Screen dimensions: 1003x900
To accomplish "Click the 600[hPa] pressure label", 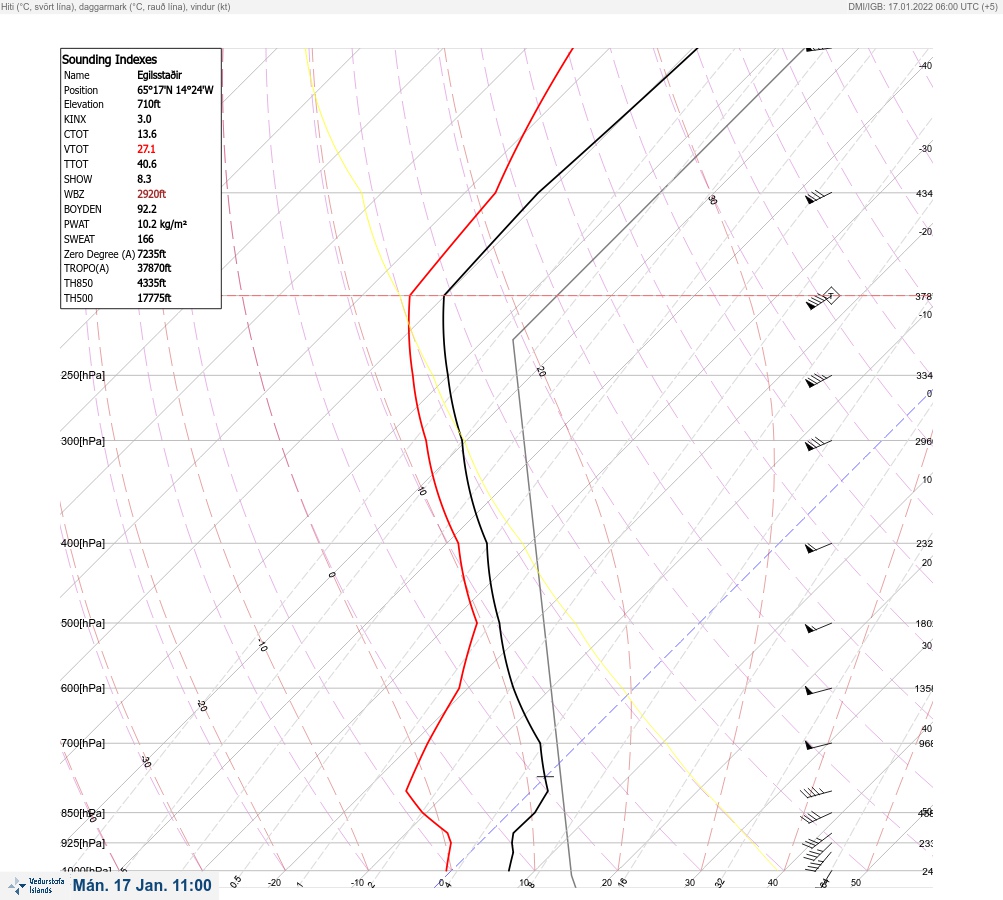I will pos(83,688).
